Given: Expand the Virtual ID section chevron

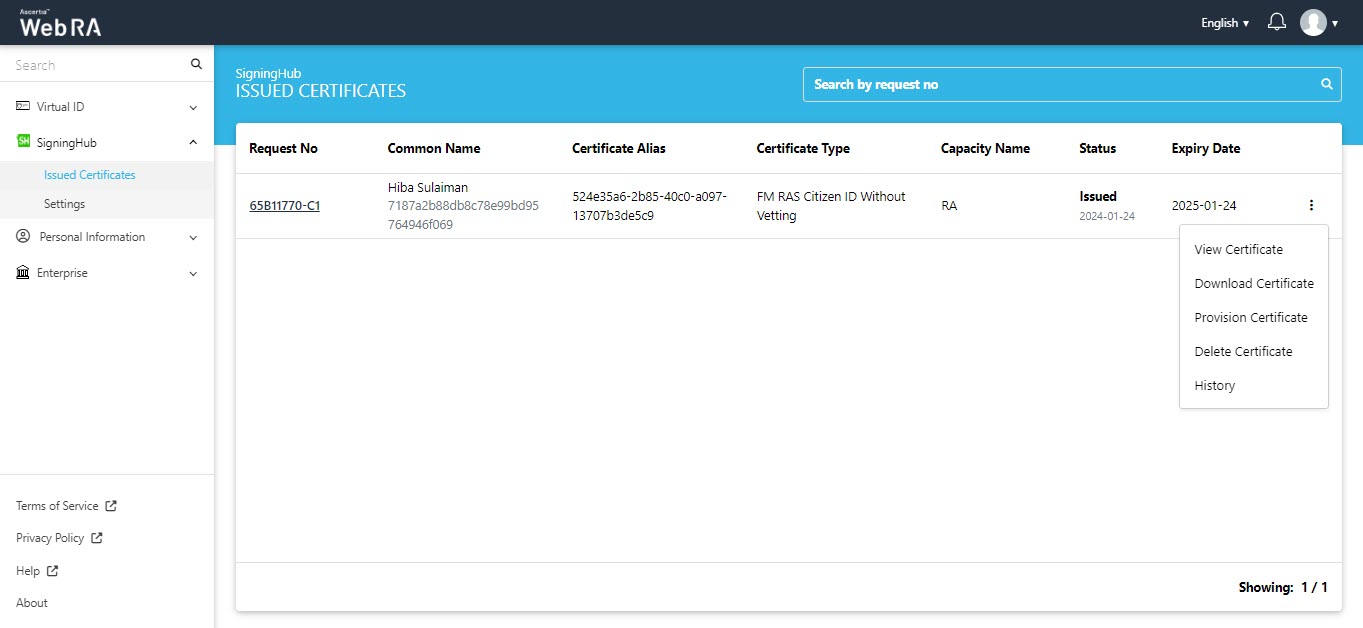Looking at the screenshot, I should 193,107.
